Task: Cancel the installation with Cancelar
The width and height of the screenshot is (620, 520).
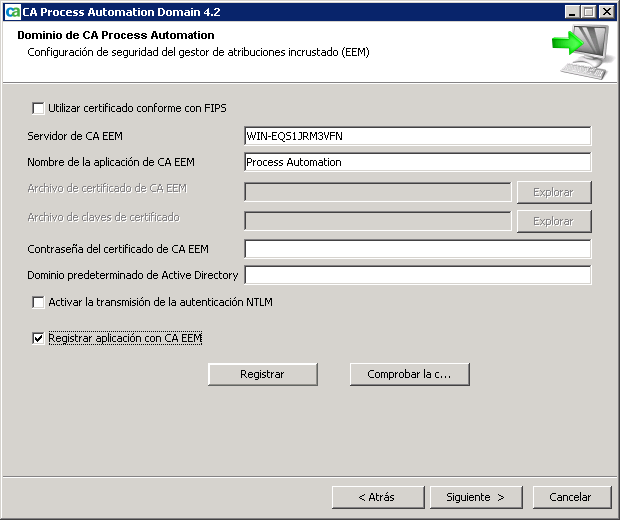Action: (570, 497)
